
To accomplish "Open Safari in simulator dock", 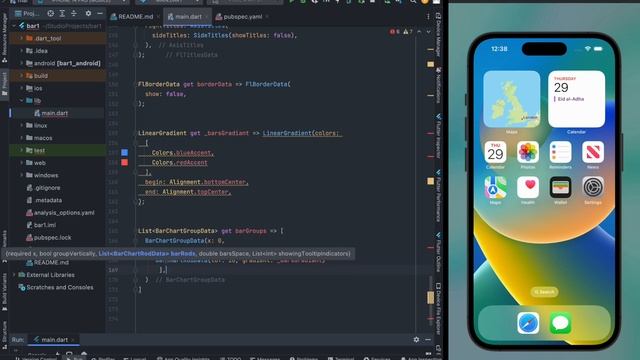I will tap(528, 323).
